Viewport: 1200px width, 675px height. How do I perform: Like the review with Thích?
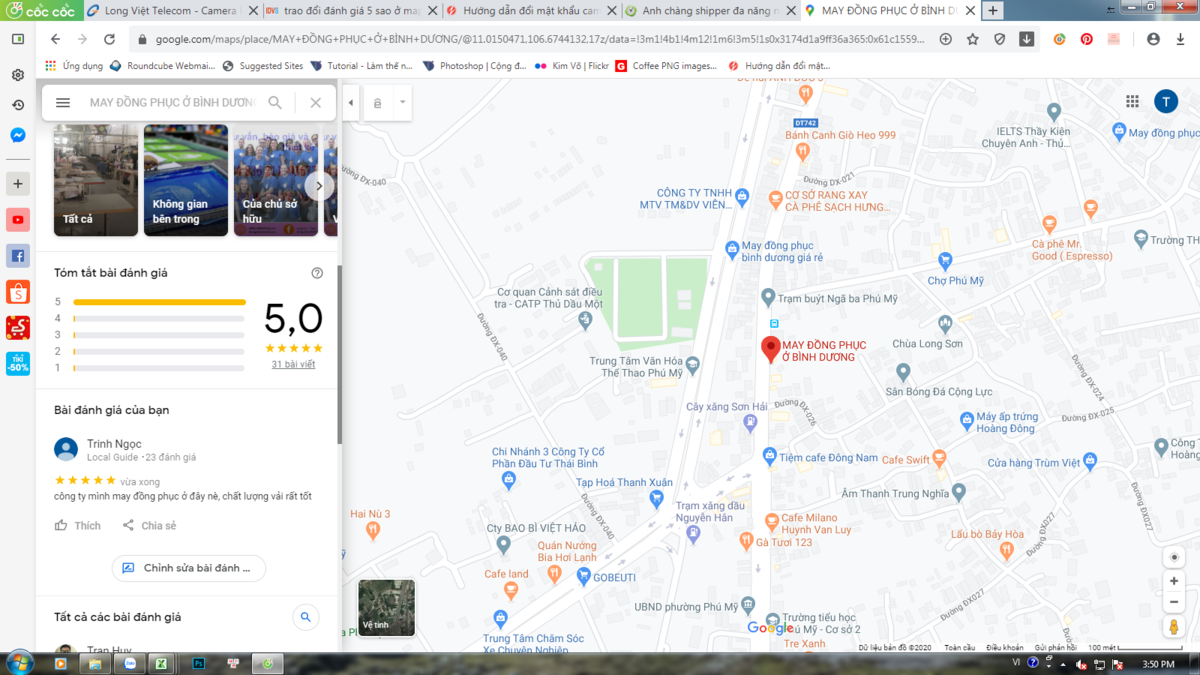click(78, 525)
